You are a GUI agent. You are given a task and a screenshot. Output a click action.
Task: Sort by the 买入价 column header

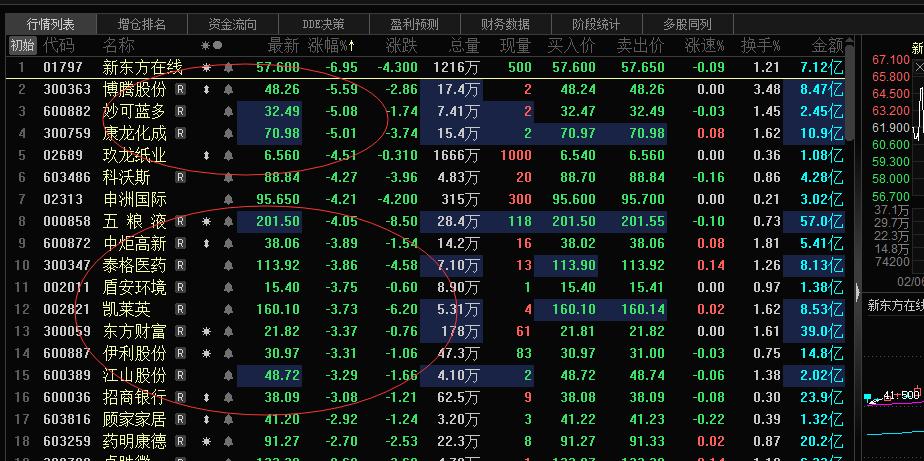[571, 45]
